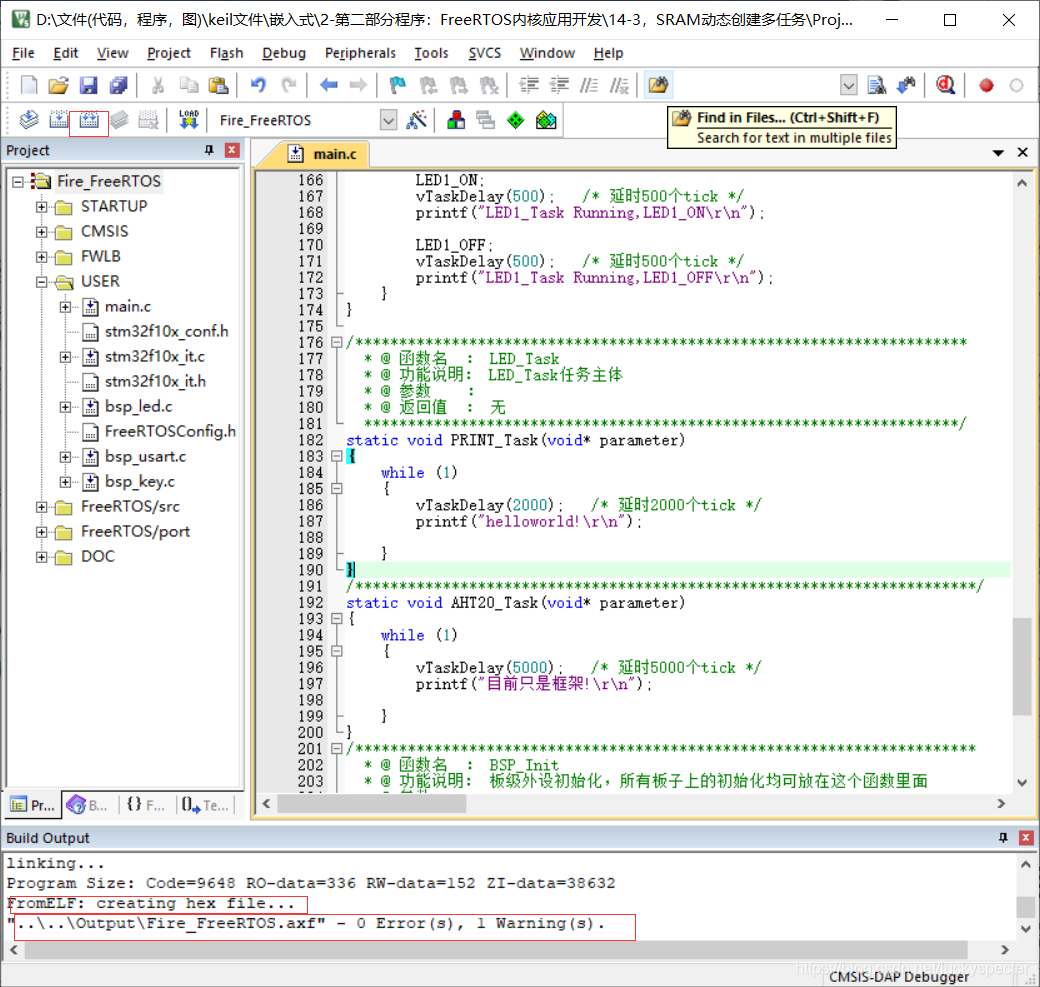Click the Undo arrow icon

(258, 86)
